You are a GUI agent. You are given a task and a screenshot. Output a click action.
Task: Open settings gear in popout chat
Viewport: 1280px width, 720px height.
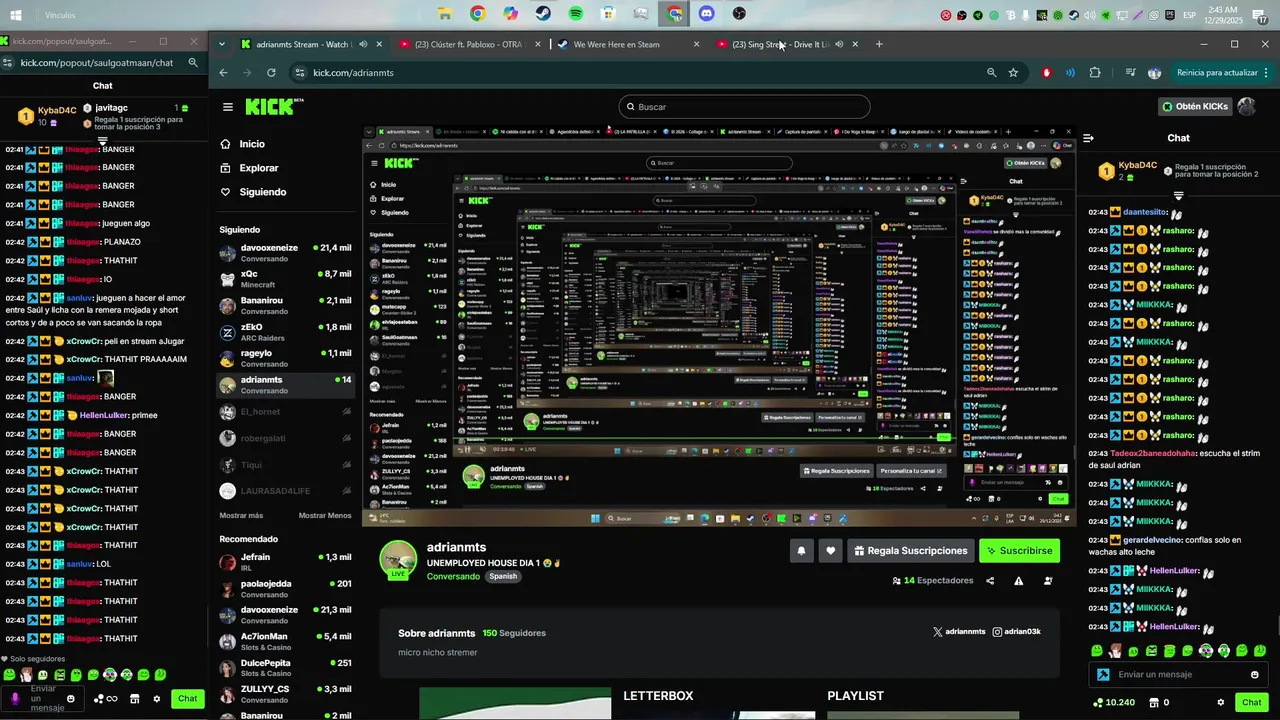tap(156, 699)
